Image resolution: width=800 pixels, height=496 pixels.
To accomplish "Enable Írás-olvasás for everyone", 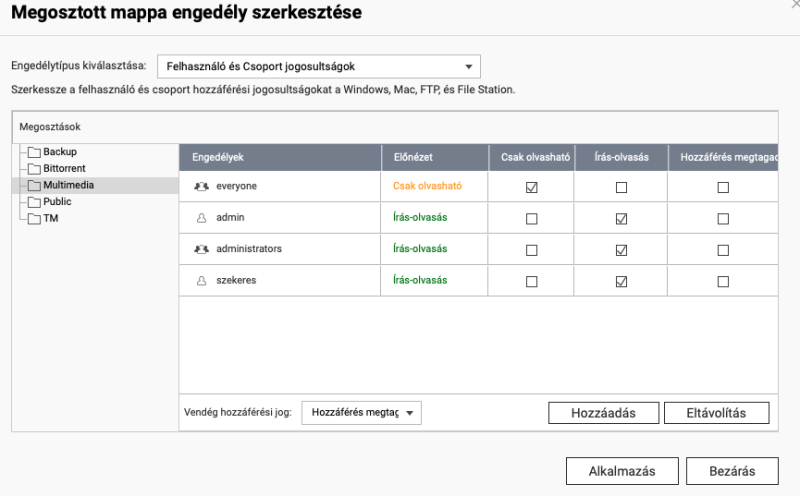I will click(621, 187).
